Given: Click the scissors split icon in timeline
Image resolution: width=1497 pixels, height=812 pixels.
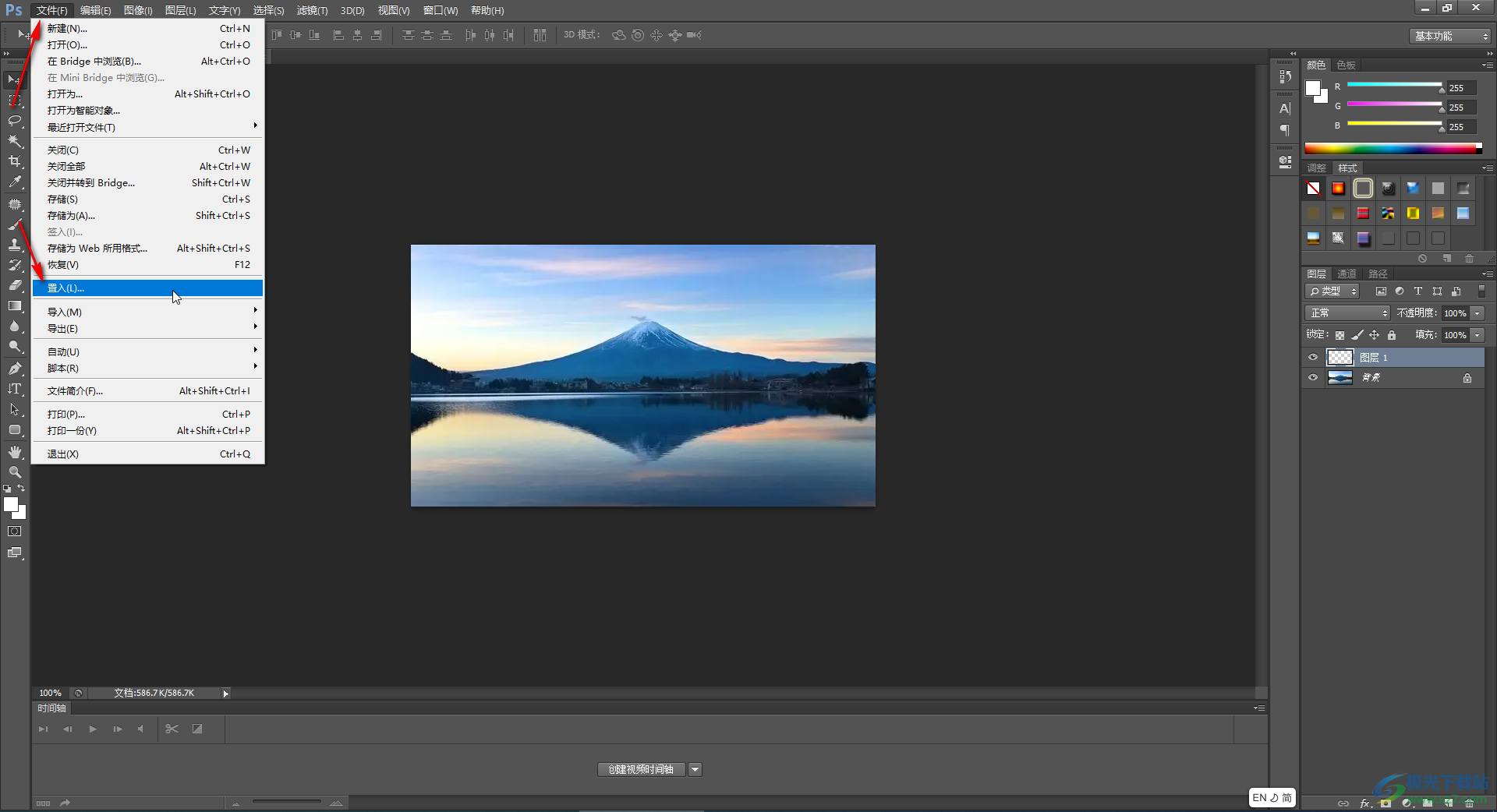Looking at the screenshot, I should [172, 729].
